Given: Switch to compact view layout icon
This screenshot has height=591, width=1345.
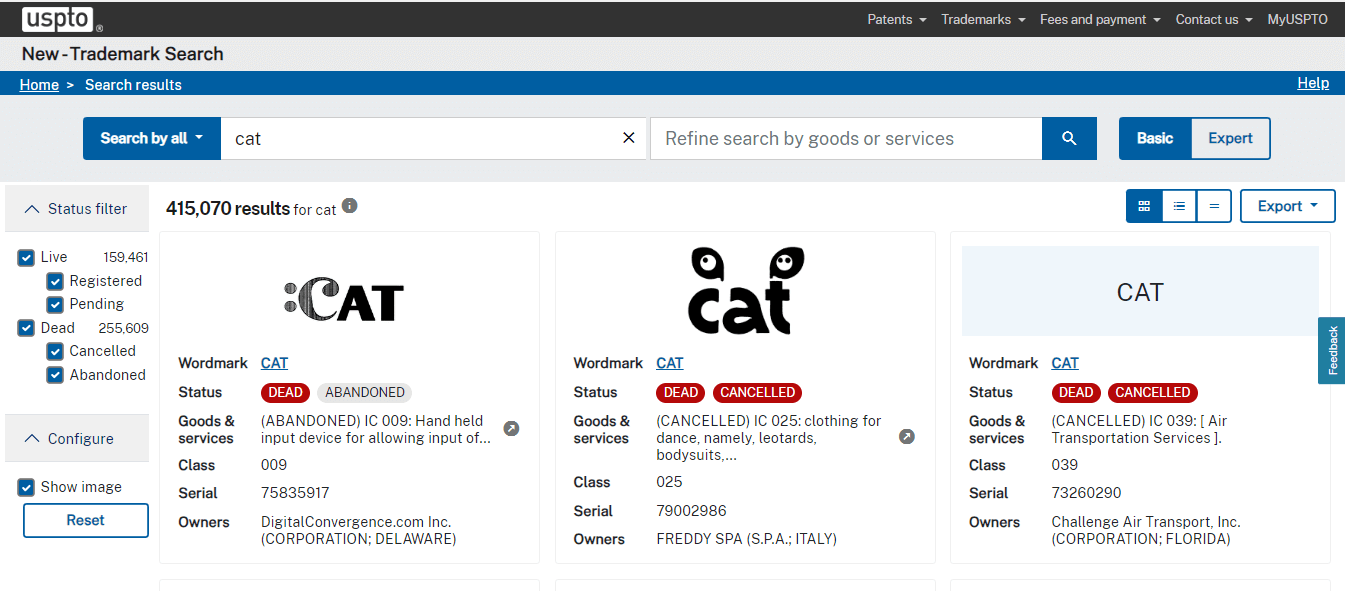Looking at the screenshot, I should tap(1214, 206).
